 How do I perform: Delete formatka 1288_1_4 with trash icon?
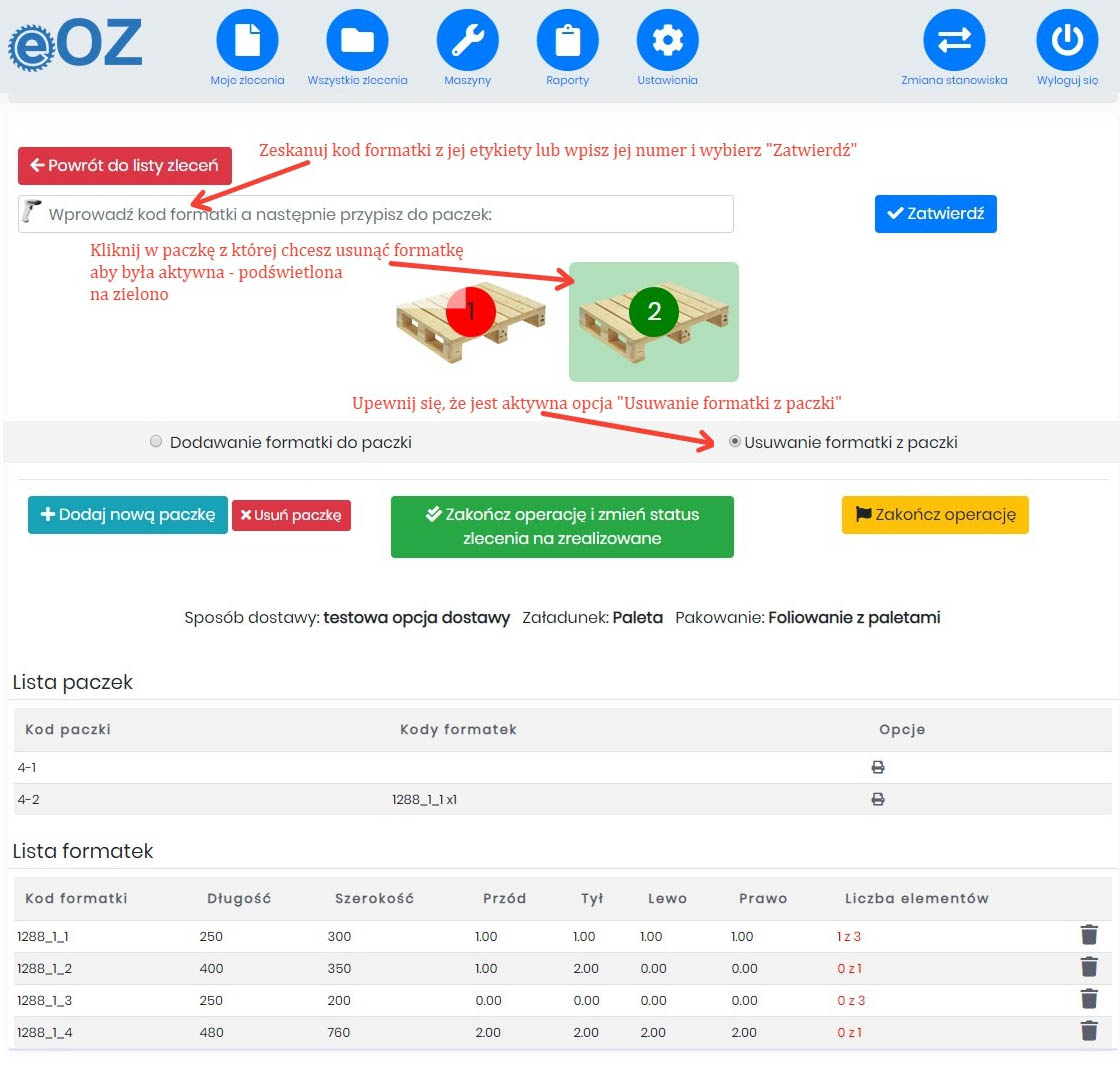1089,1031
